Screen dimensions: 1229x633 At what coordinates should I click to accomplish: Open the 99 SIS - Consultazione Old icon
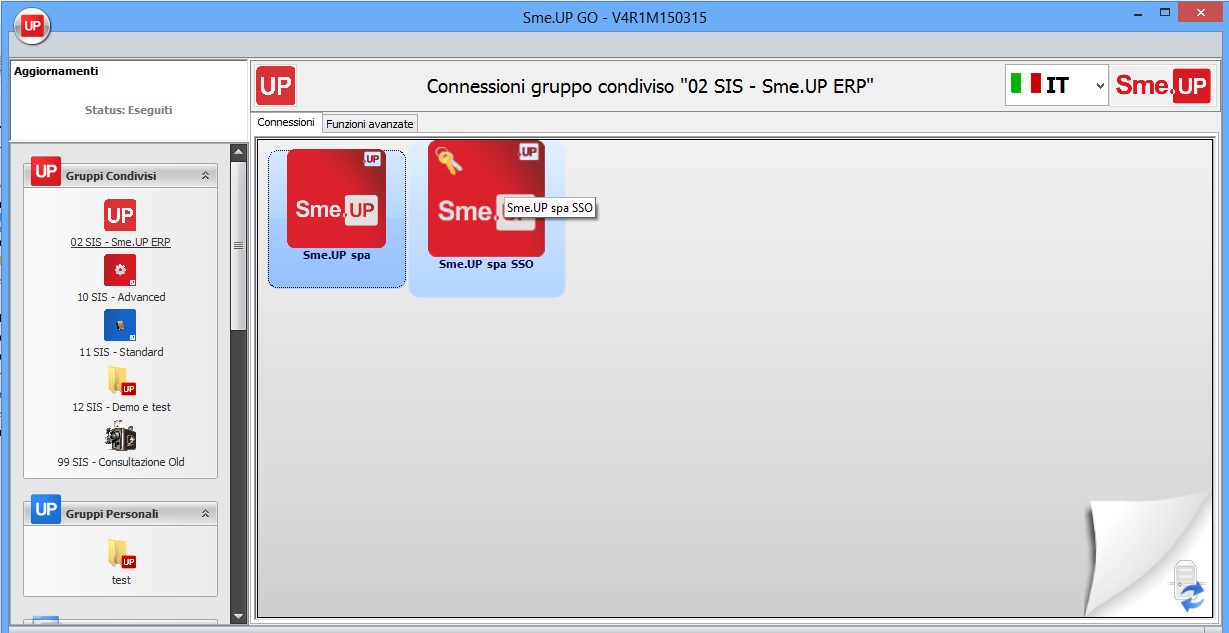[x=120, y=436]
